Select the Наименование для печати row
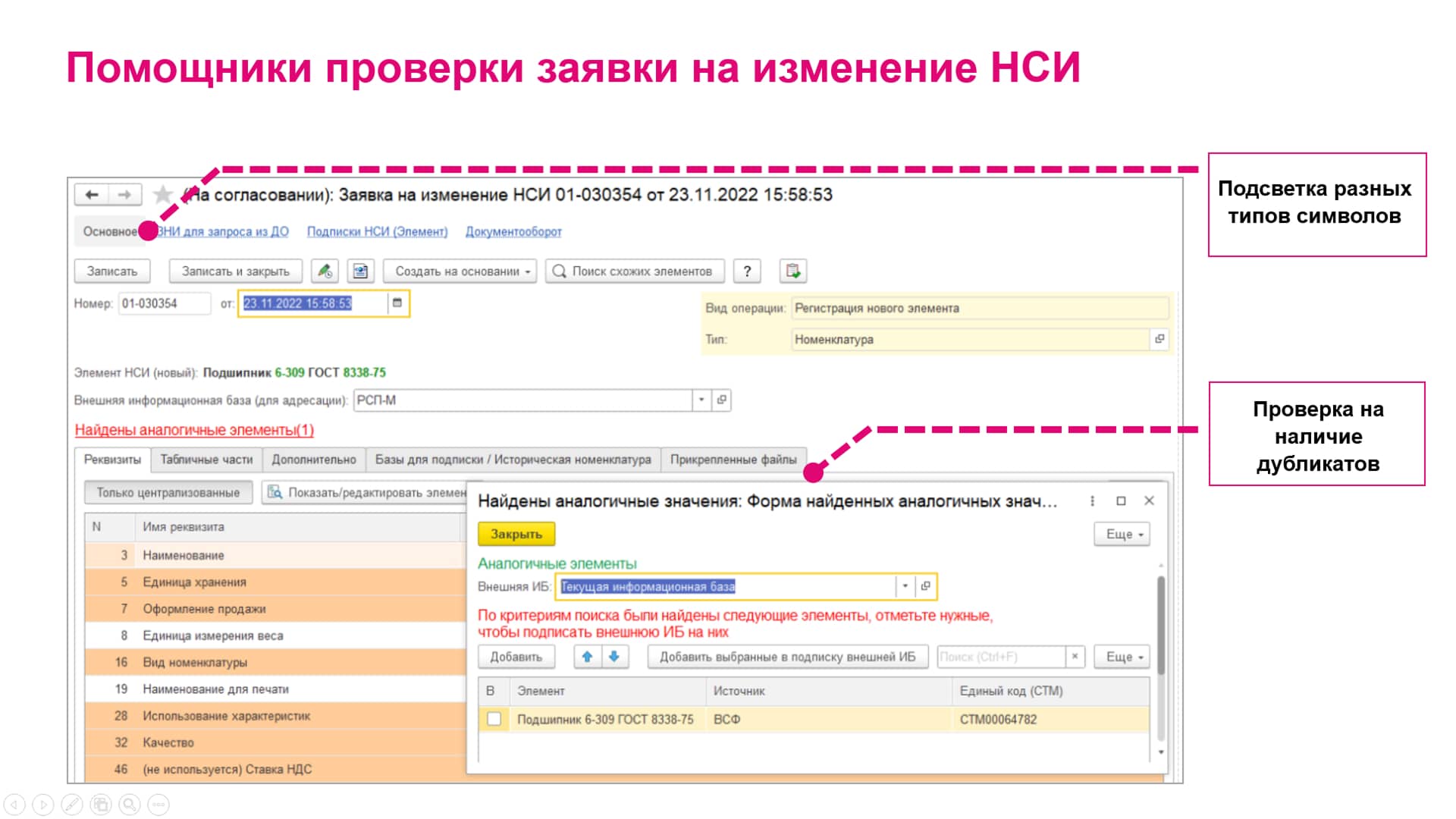This screenshot has height=819, width=1456. pos(275,689)
